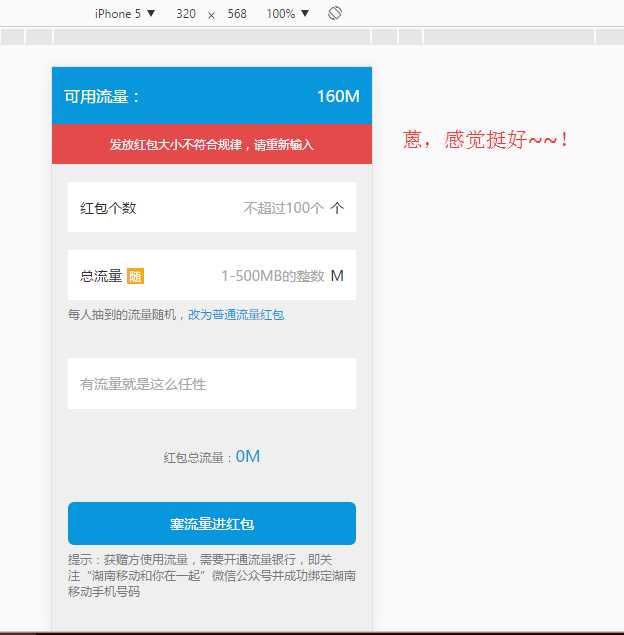Click the 塞流量进红包 button

212,524
